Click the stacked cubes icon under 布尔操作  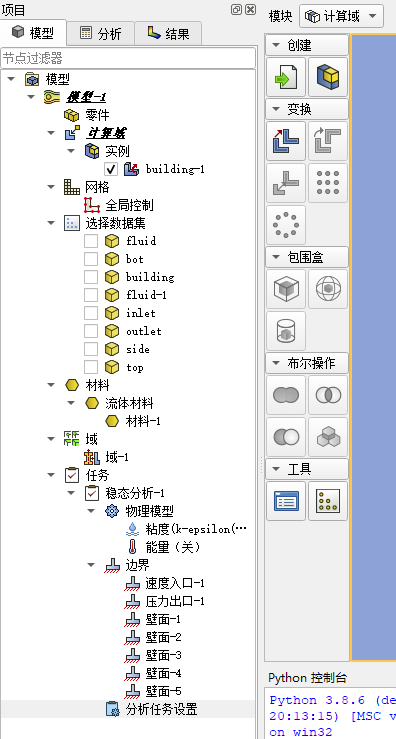[328, 436]
